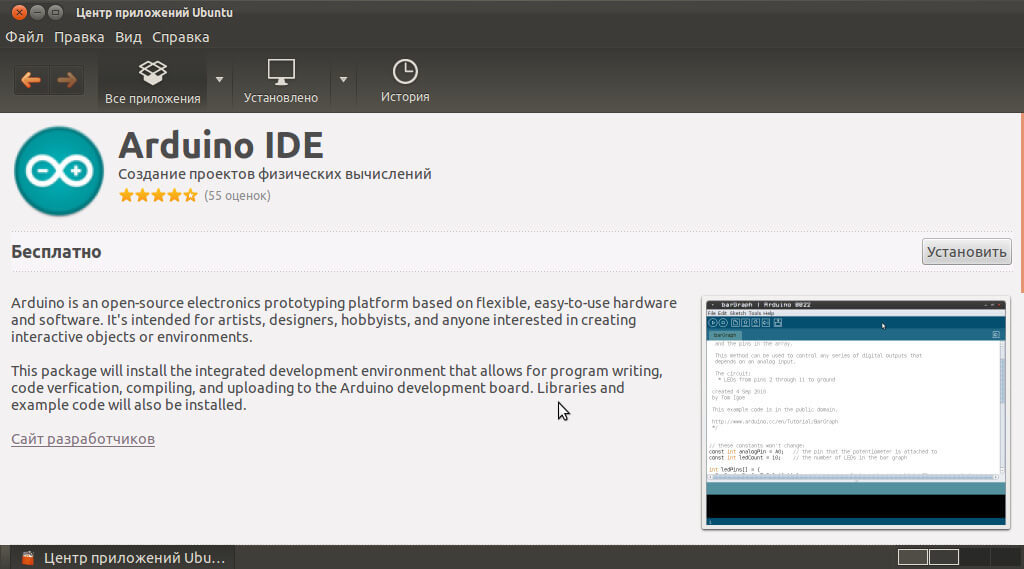Viewport: 1024px width, 569px height.
Task: Click the Создание проектов физических вычислений subtitle
Action: 275,174
